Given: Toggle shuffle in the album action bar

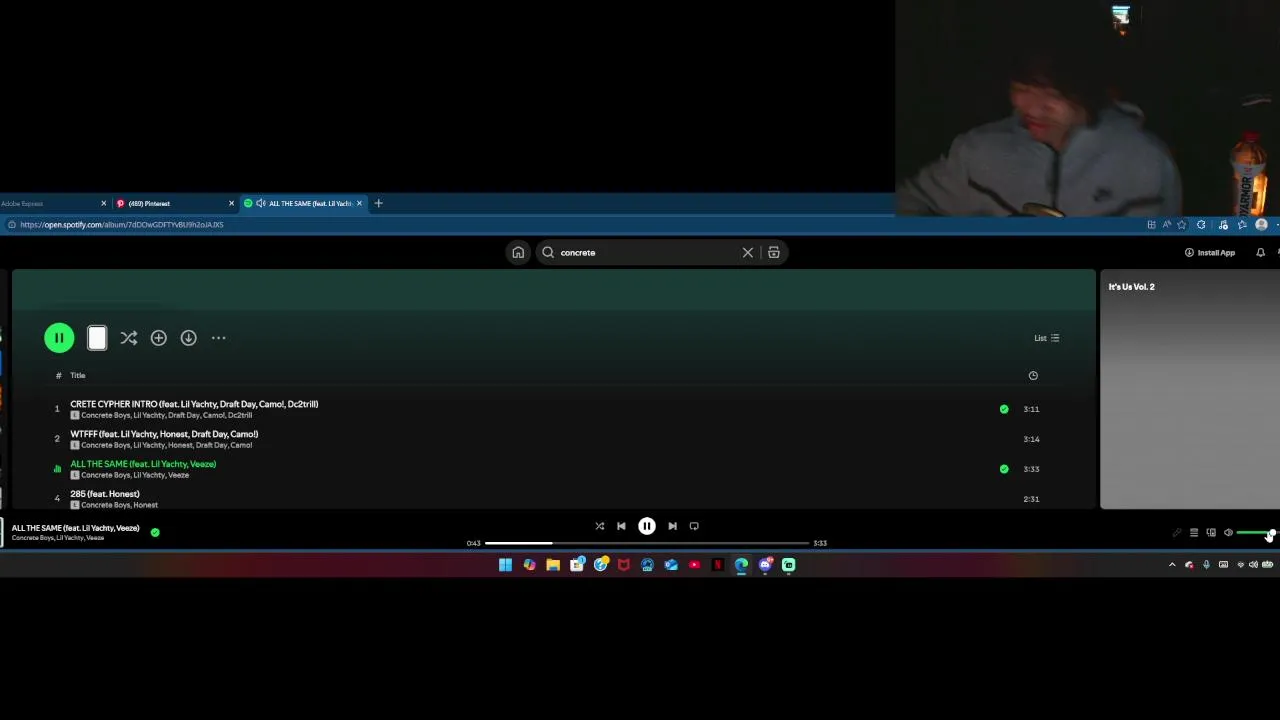Looking at the screenshot, I should 128,338.
